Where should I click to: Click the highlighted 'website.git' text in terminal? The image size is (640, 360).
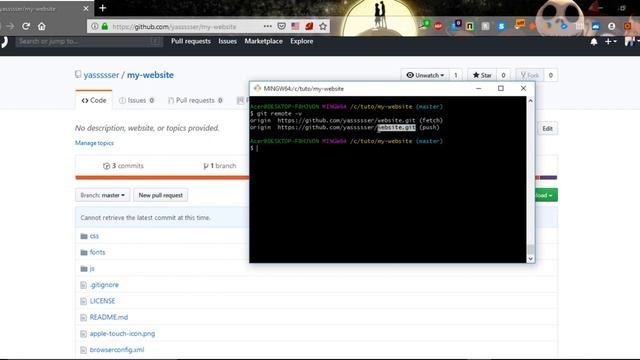[396, 127]
